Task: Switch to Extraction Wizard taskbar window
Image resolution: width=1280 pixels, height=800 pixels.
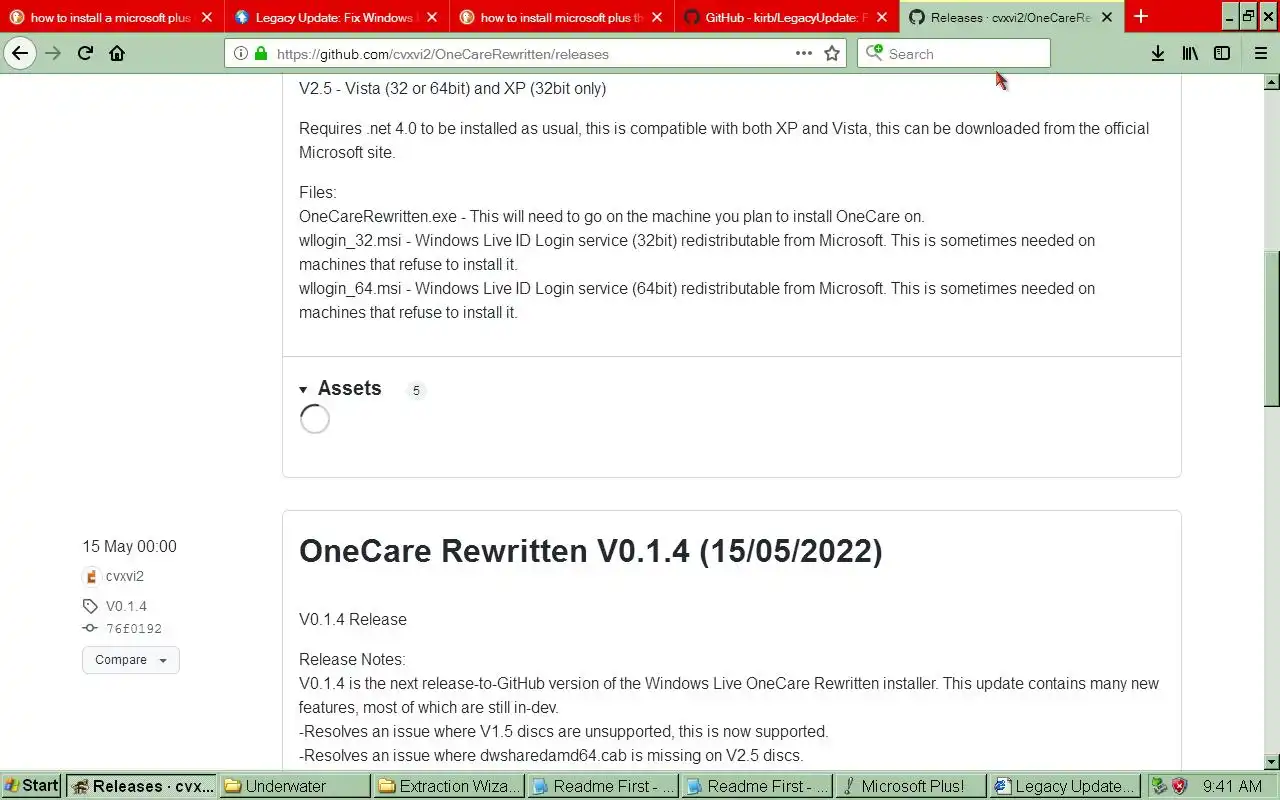Action: tap(449, 786)
